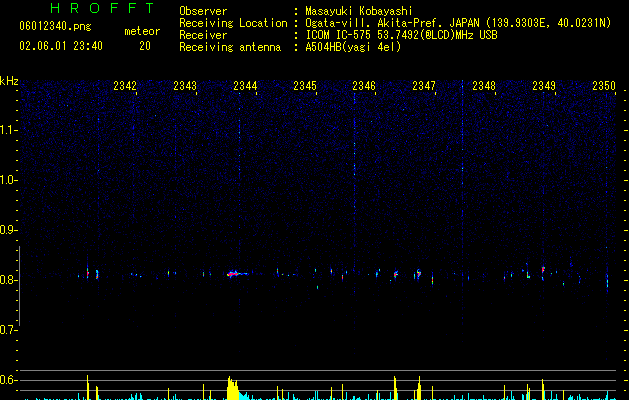Click the meteor label
The height and width of the screenshot is (400, 629).
142,31
